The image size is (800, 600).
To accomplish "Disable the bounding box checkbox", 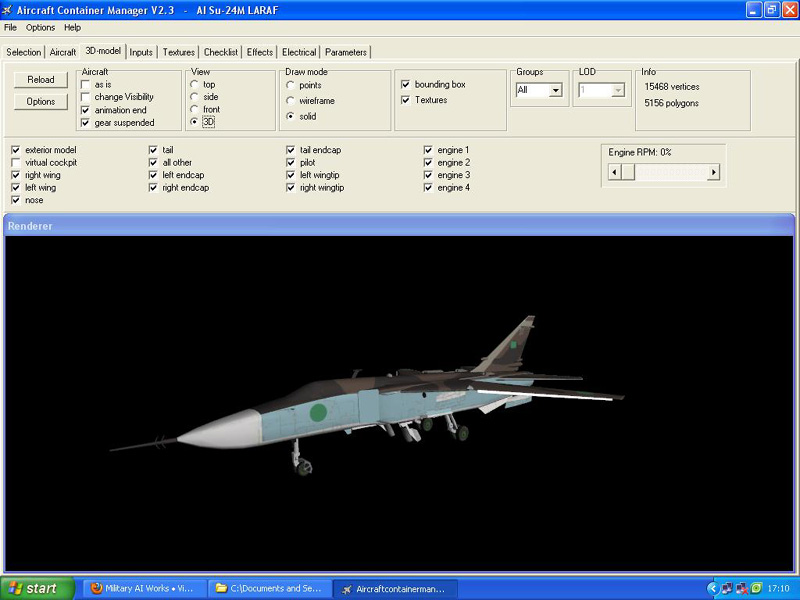I will tap(405, 85).
